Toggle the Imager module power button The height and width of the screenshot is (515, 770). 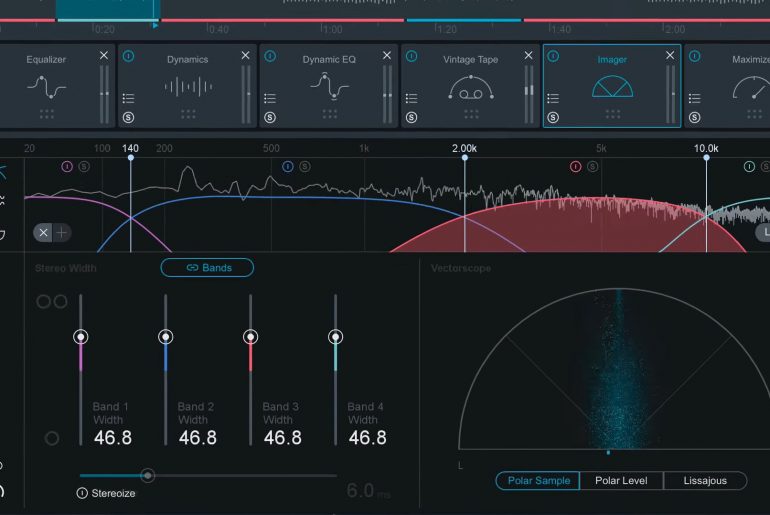553,57
